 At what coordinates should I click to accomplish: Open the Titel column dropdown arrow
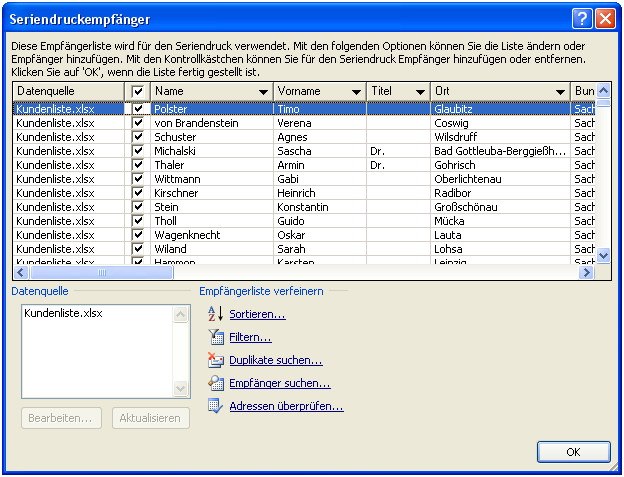[419, 92]
